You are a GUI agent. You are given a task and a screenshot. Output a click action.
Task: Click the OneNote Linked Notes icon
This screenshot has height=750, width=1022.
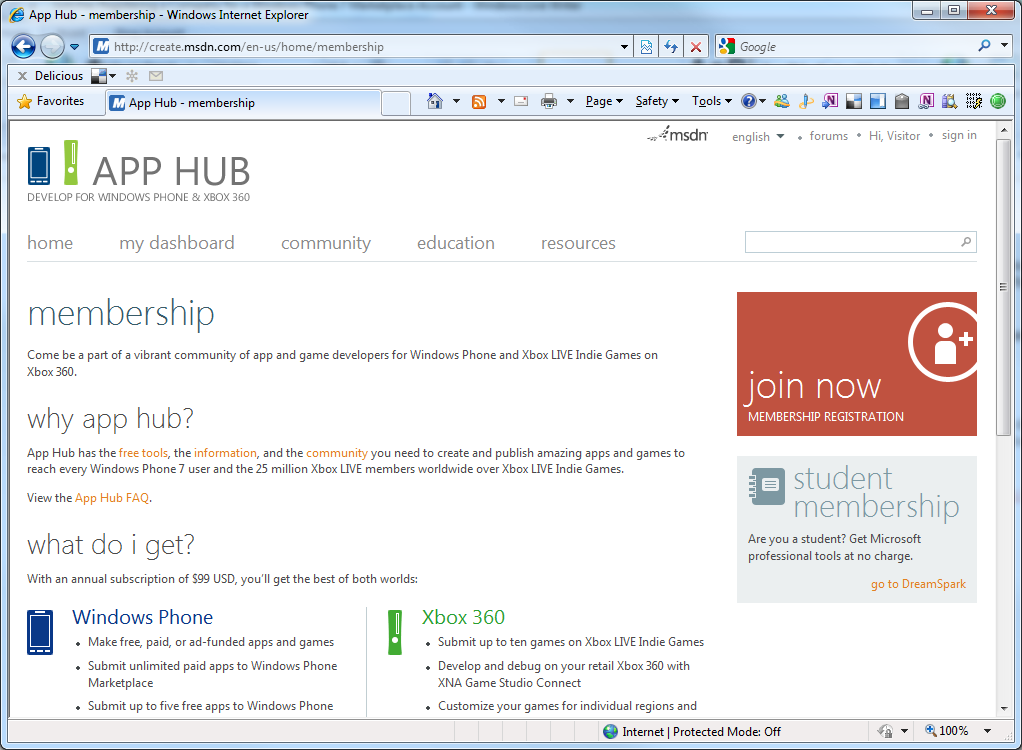[x=926, y=101]
